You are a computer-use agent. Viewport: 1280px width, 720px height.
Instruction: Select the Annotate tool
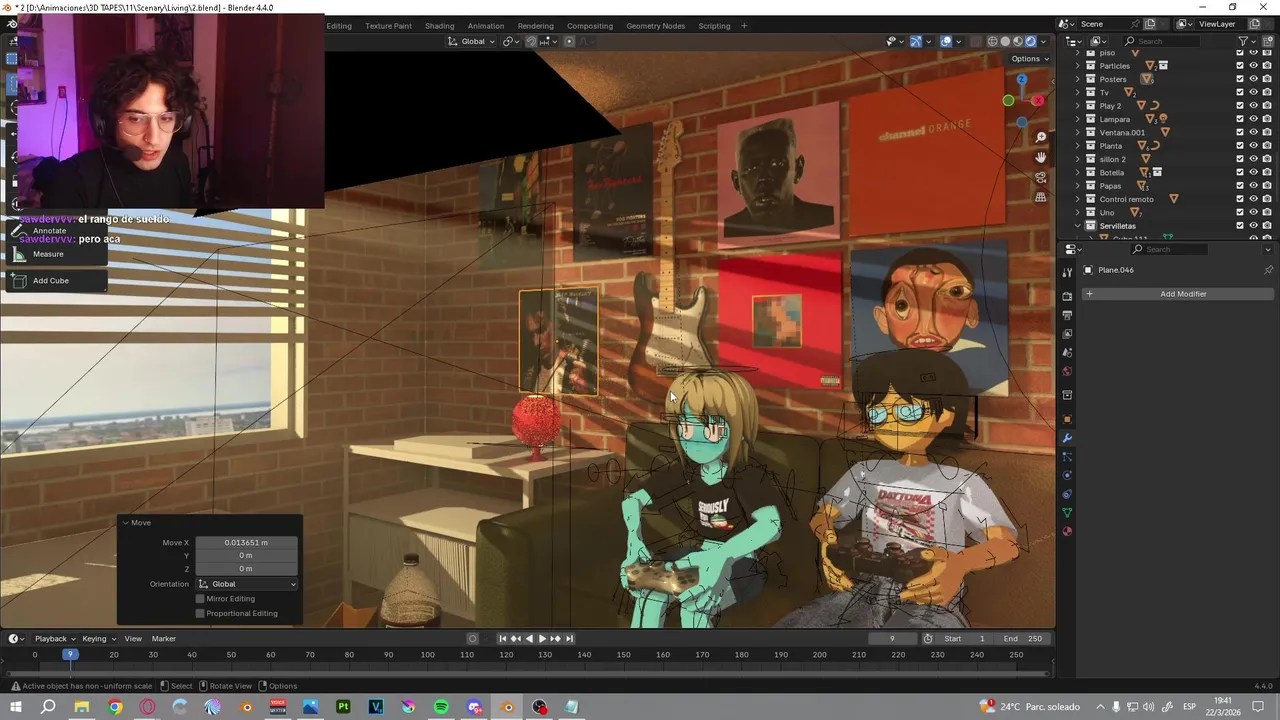click(x=49, y=231)
